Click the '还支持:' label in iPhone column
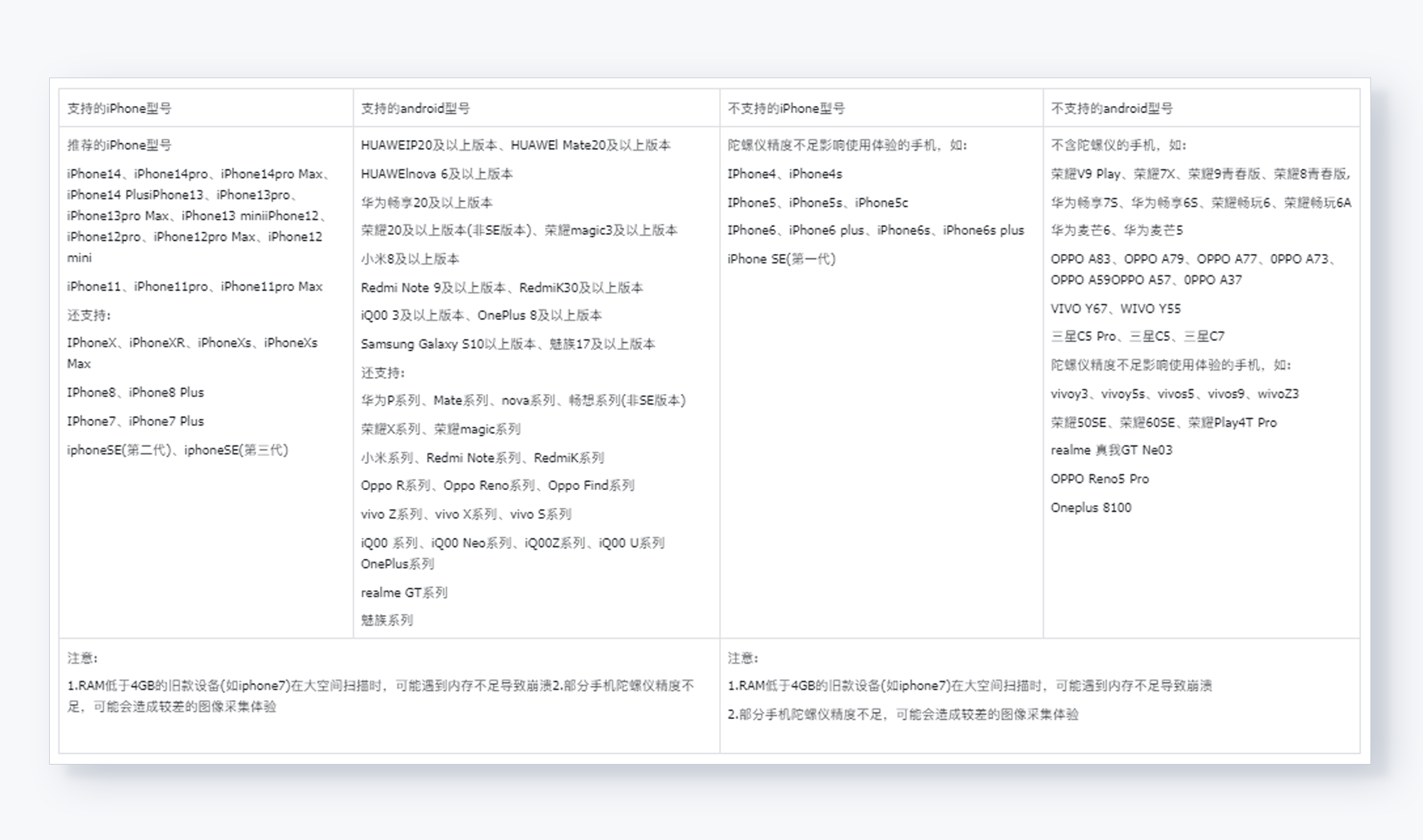Image resolution: width=1423 pixels, height=840 pixels. click(x=89, y=315)
